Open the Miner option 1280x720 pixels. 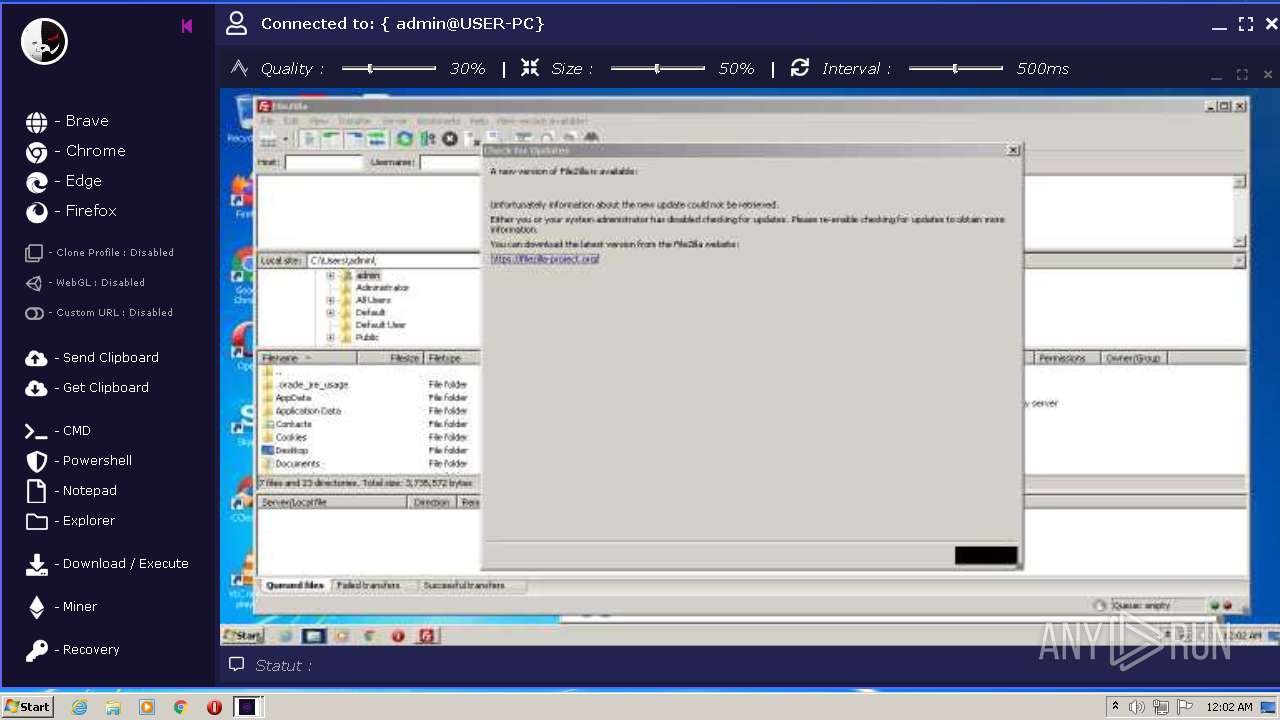[x=61, y=607]
